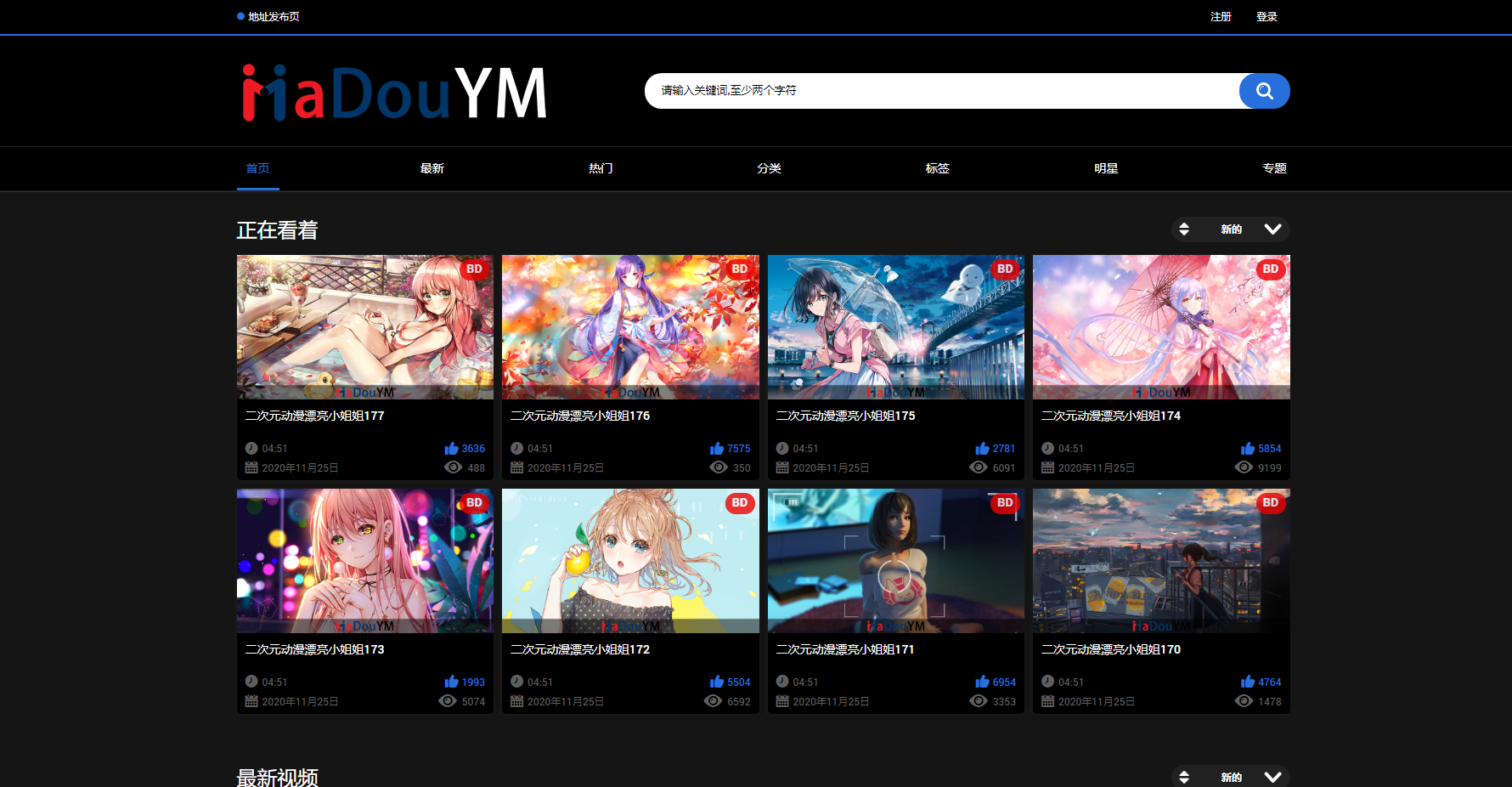
Task: Click the 注册 link
Action: tap(1221, 15)
